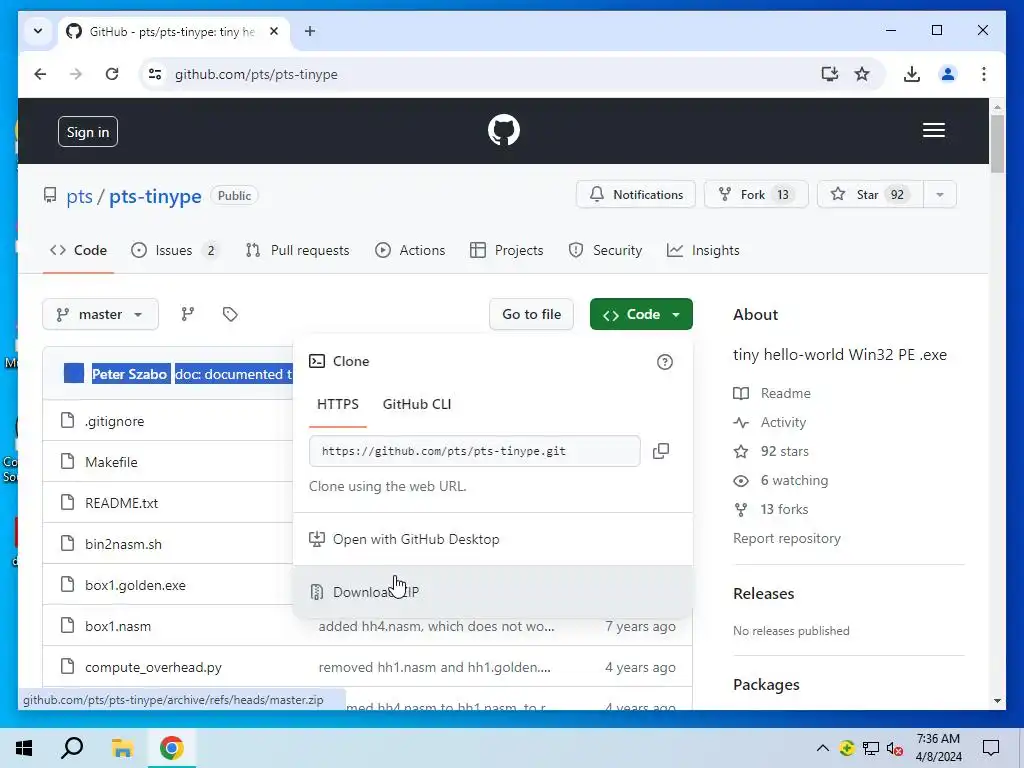
Task: Open Windows Start menu
Action: tap(24, 747)
